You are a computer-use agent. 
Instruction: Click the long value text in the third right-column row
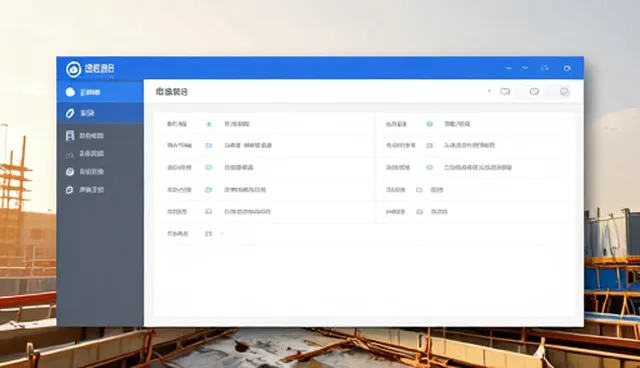pos(478,167)
